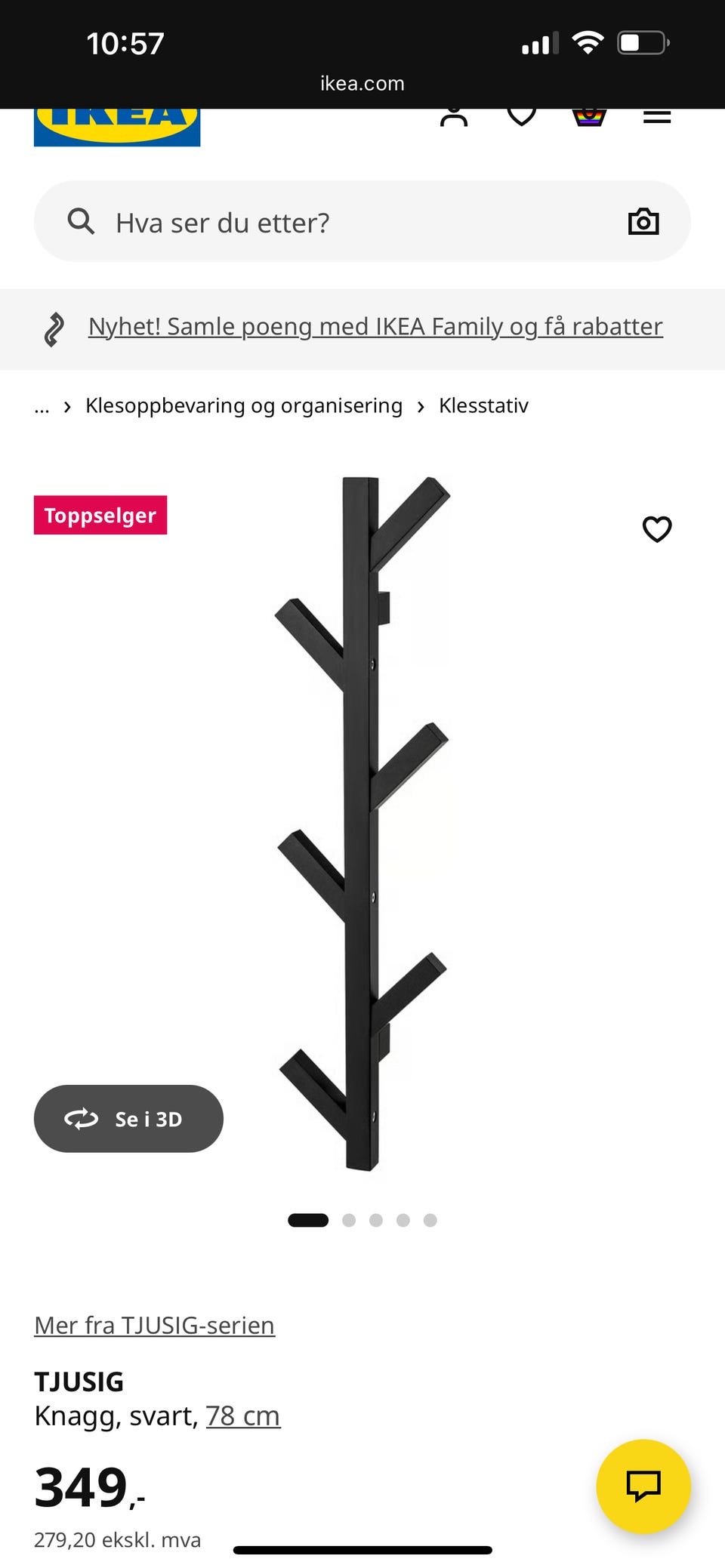The height and width of the screenshot is (1568, 725).
Task: Open the yellow chat bubble
Action: tap(643, 1486)
